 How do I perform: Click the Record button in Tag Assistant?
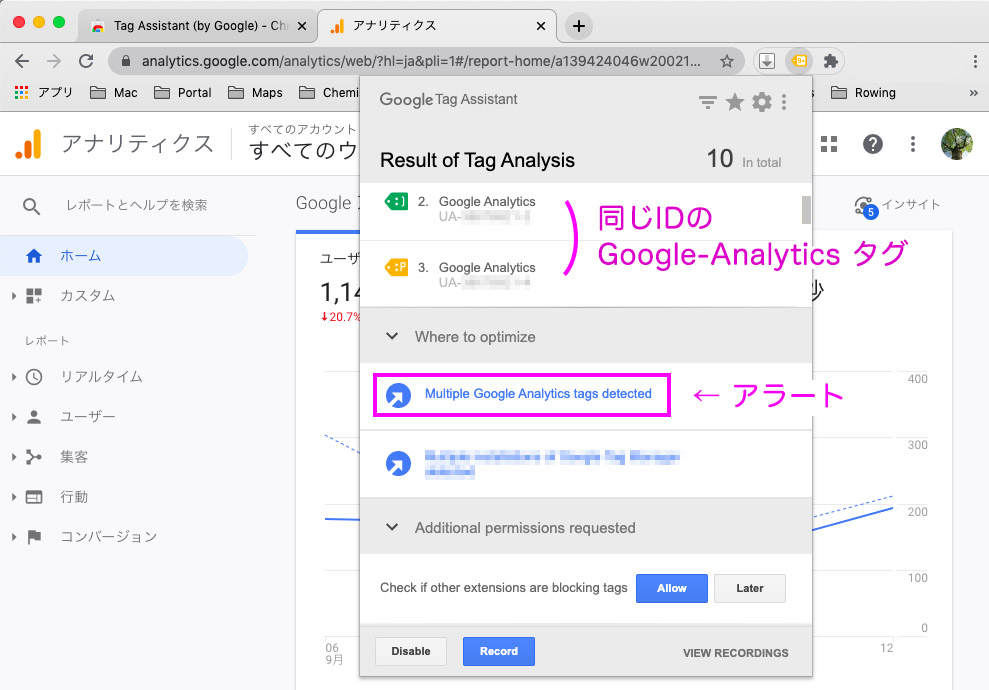tap(499, 651)
